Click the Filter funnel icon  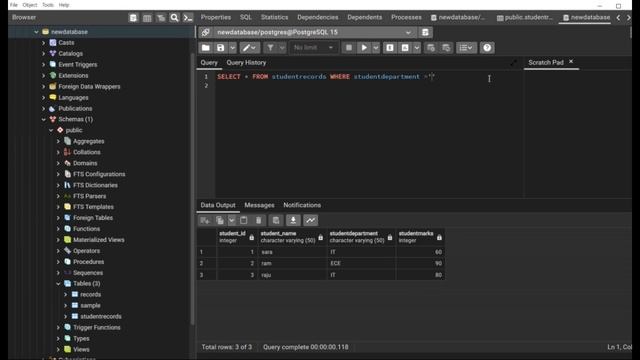270,48
